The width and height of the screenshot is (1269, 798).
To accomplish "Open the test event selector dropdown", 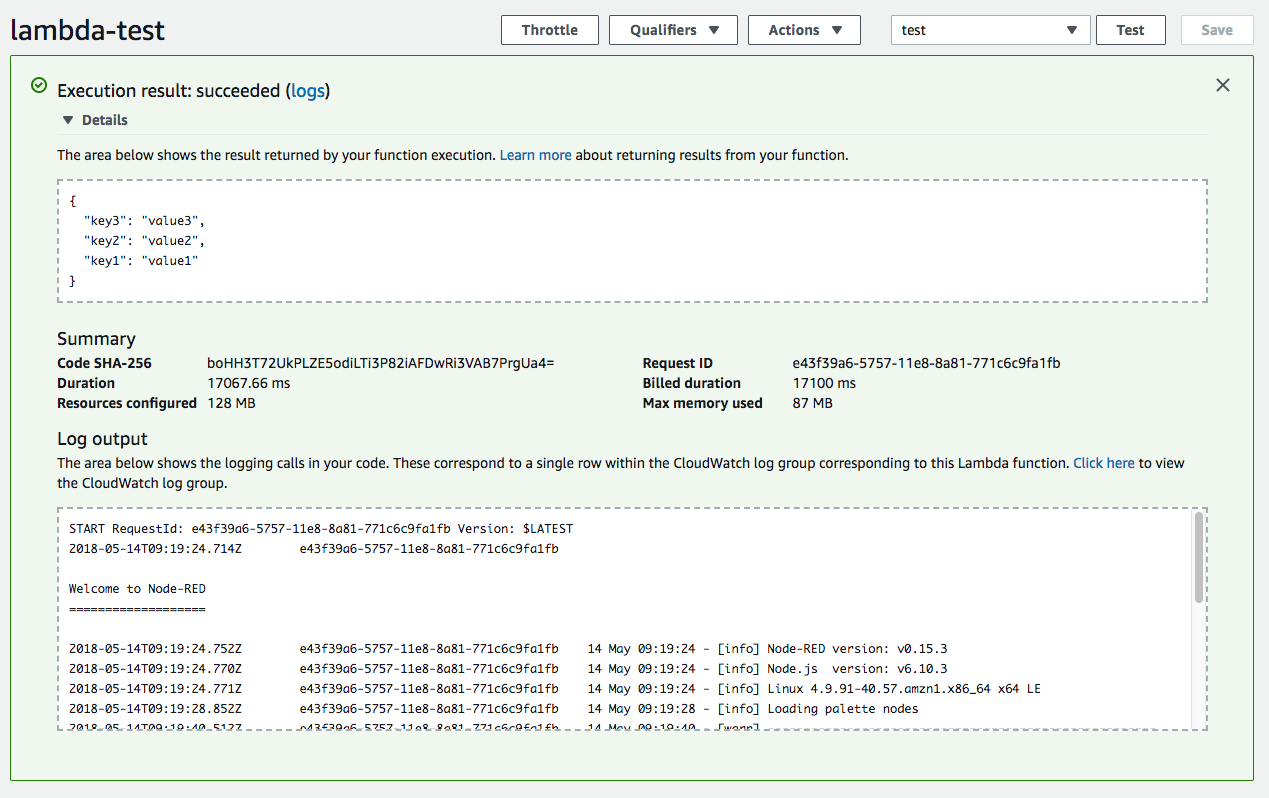I will pos(990,30).
